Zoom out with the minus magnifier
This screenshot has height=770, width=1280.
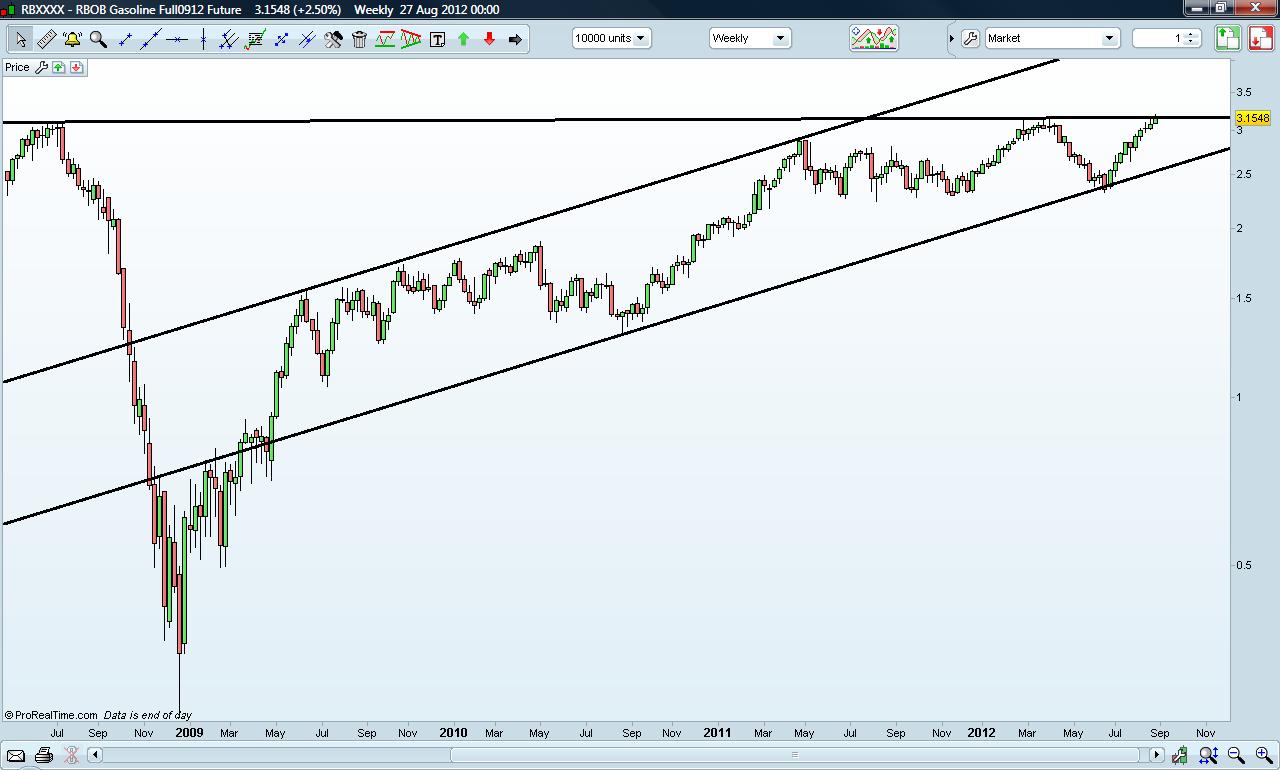[1236, 755]
